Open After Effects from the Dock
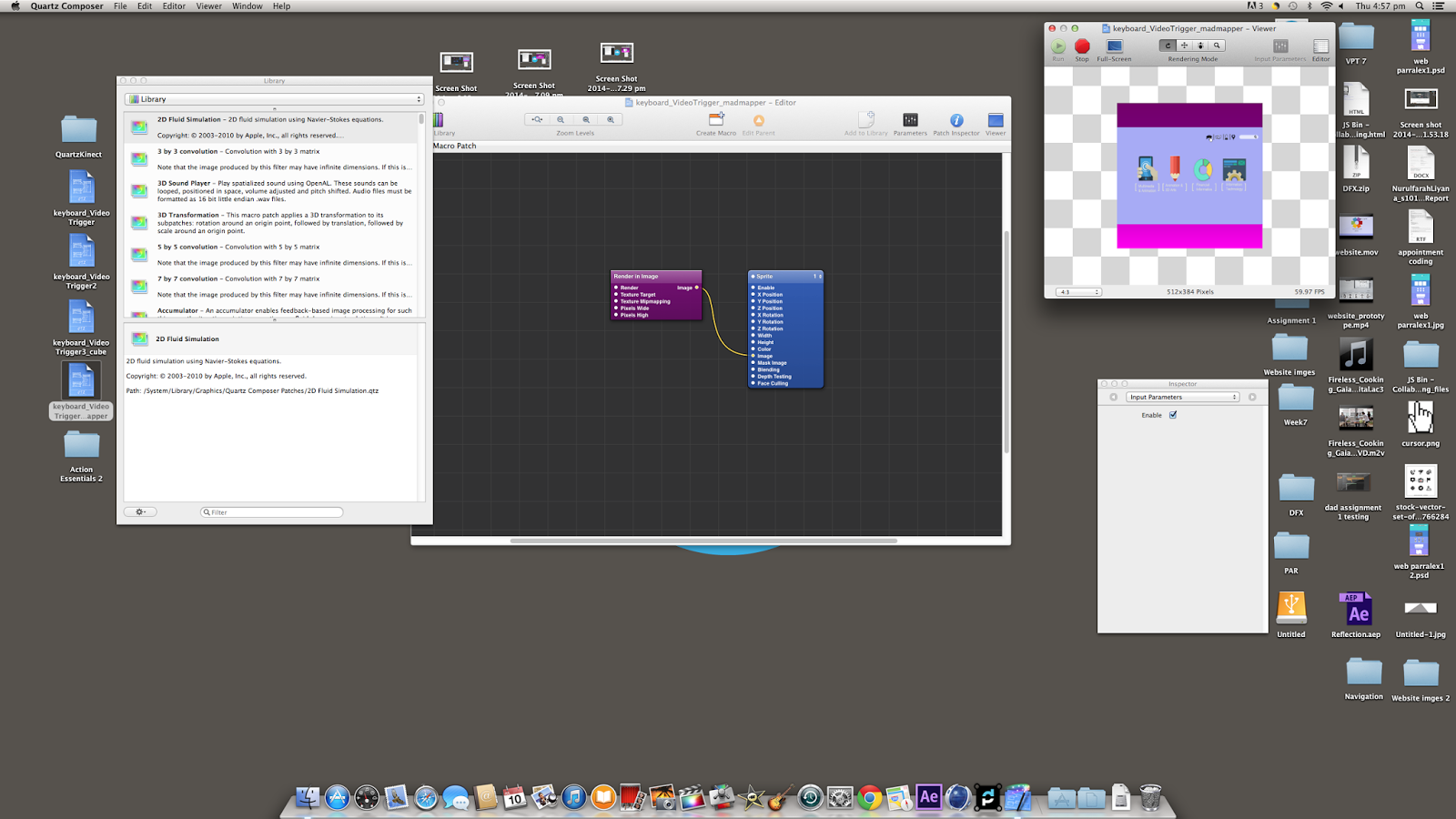1456x819 pixels. click(928, 797)
